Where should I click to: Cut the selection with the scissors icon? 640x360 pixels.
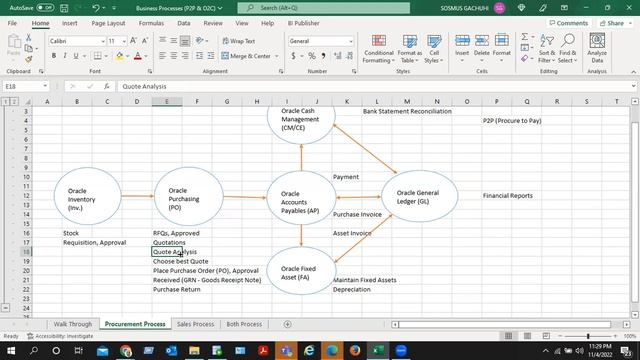pyautogui.click(x=29, y=38)
